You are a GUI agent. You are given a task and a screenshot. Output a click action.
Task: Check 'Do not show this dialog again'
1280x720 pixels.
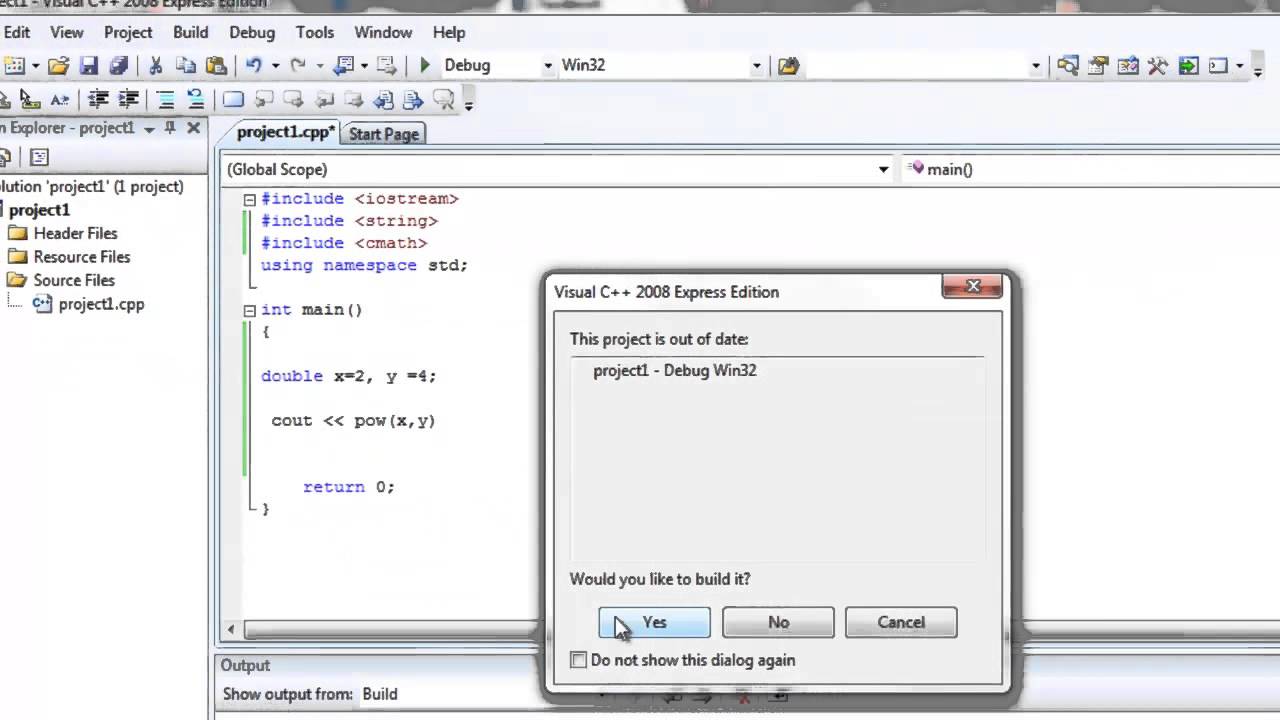578,660
